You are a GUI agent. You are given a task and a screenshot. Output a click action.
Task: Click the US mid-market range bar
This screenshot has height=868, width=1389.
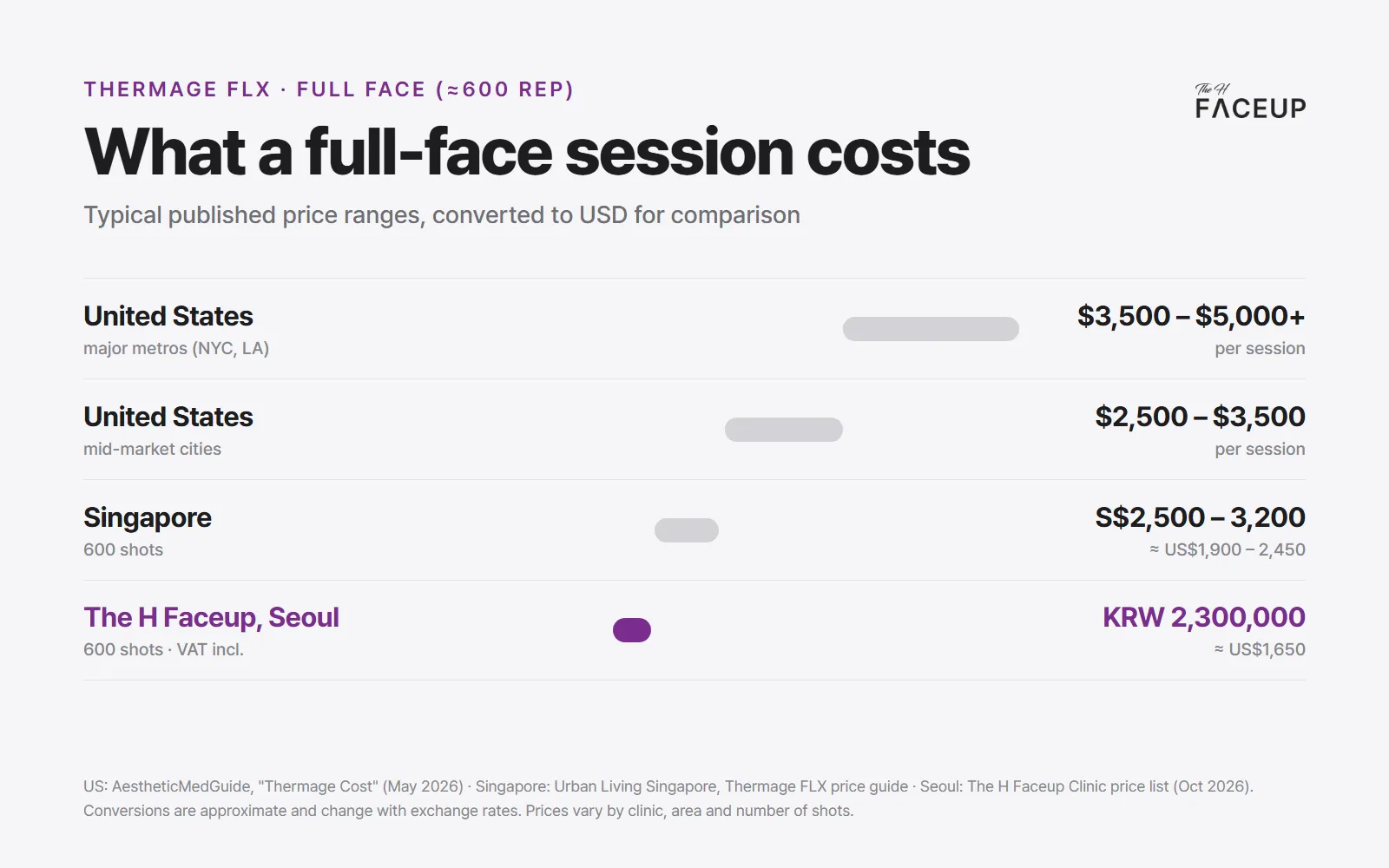784,430
